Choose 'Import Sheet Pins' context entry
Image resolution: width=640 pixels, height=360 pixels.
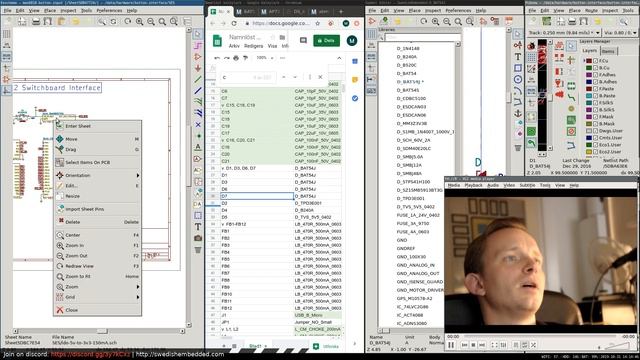tap(98, 209)
